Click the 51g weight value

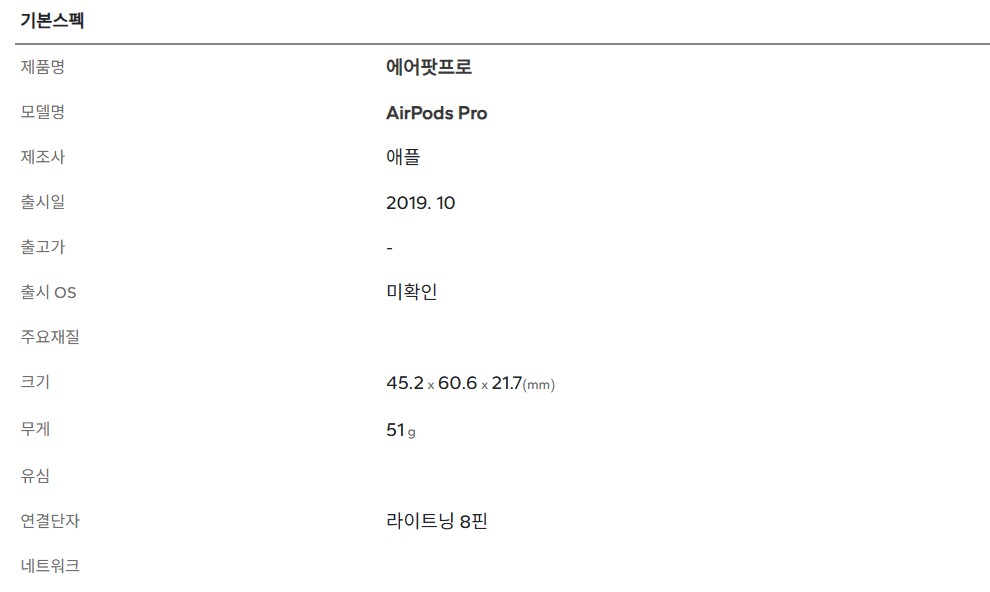pos(400,430)
